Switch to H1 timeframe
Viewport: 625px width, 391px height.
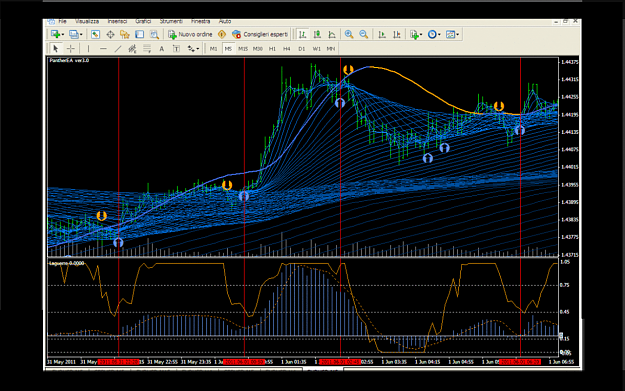pos(272,49)
